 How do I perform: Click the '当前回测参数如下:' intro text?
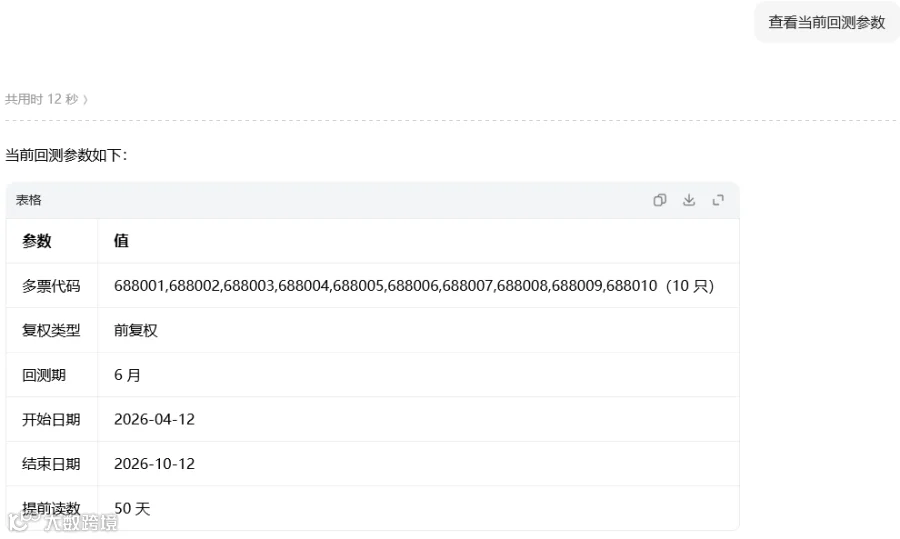tap(66, 155)
